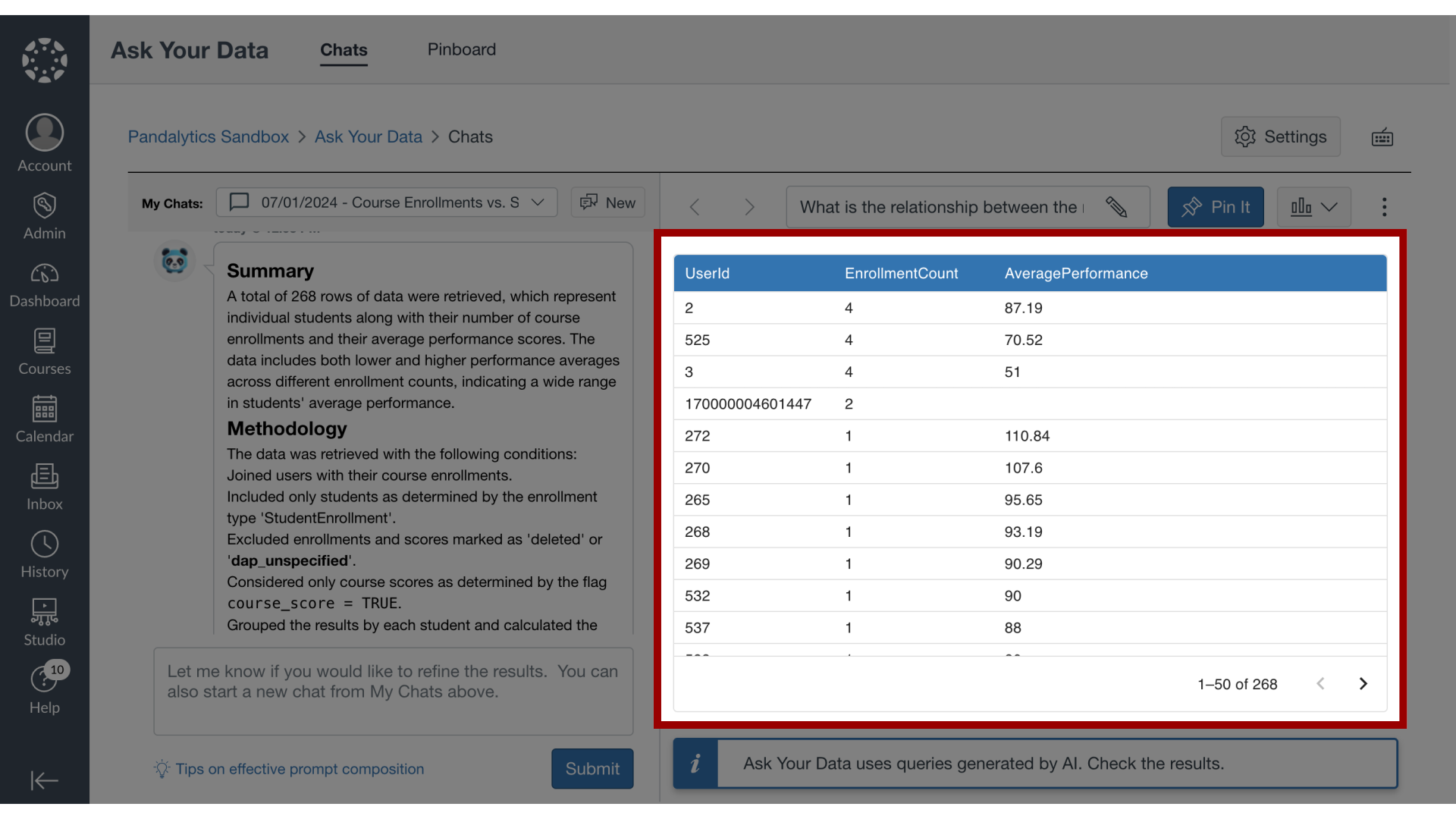View History using its sidebar icon

click(x=44, y=553)
